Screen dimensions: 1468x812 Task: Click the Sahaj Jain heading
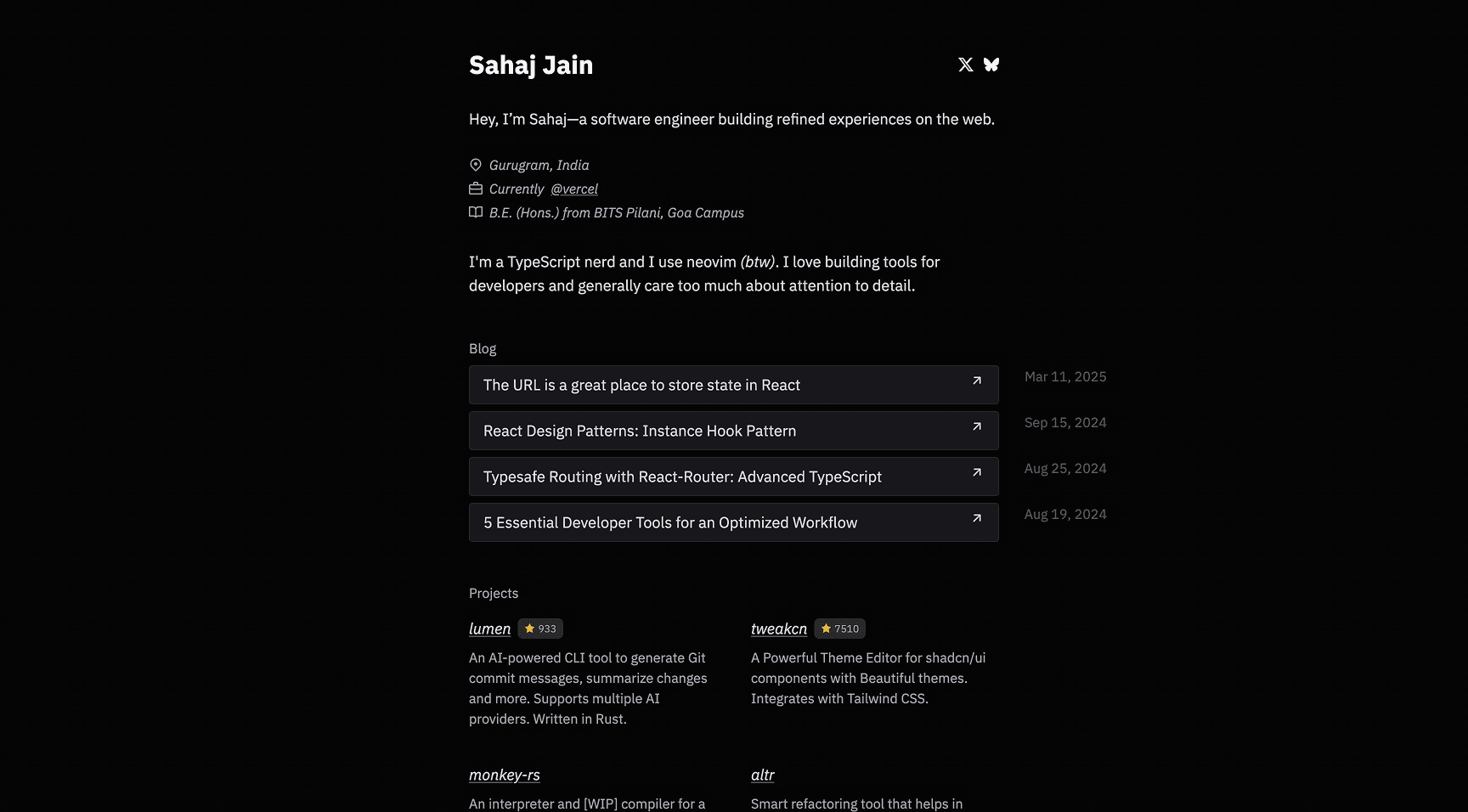(531, 65)
